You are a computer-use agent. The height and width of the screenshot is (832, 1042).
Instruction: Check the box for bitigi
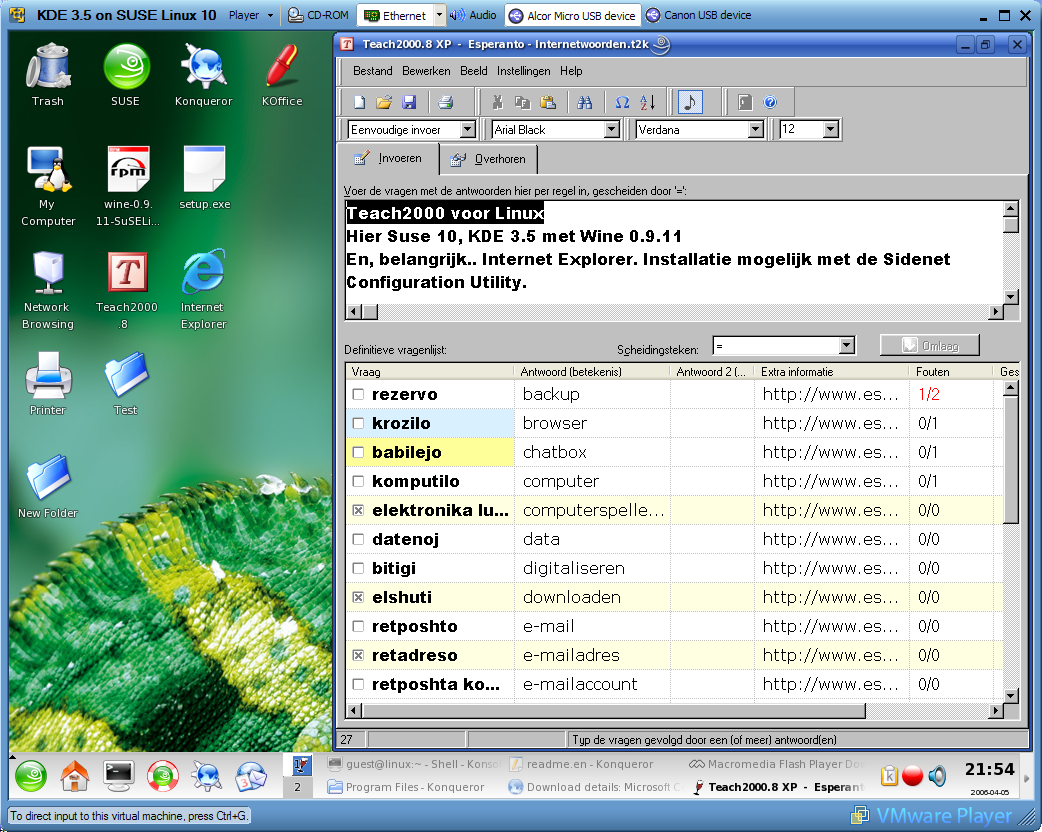pos(358,568)
